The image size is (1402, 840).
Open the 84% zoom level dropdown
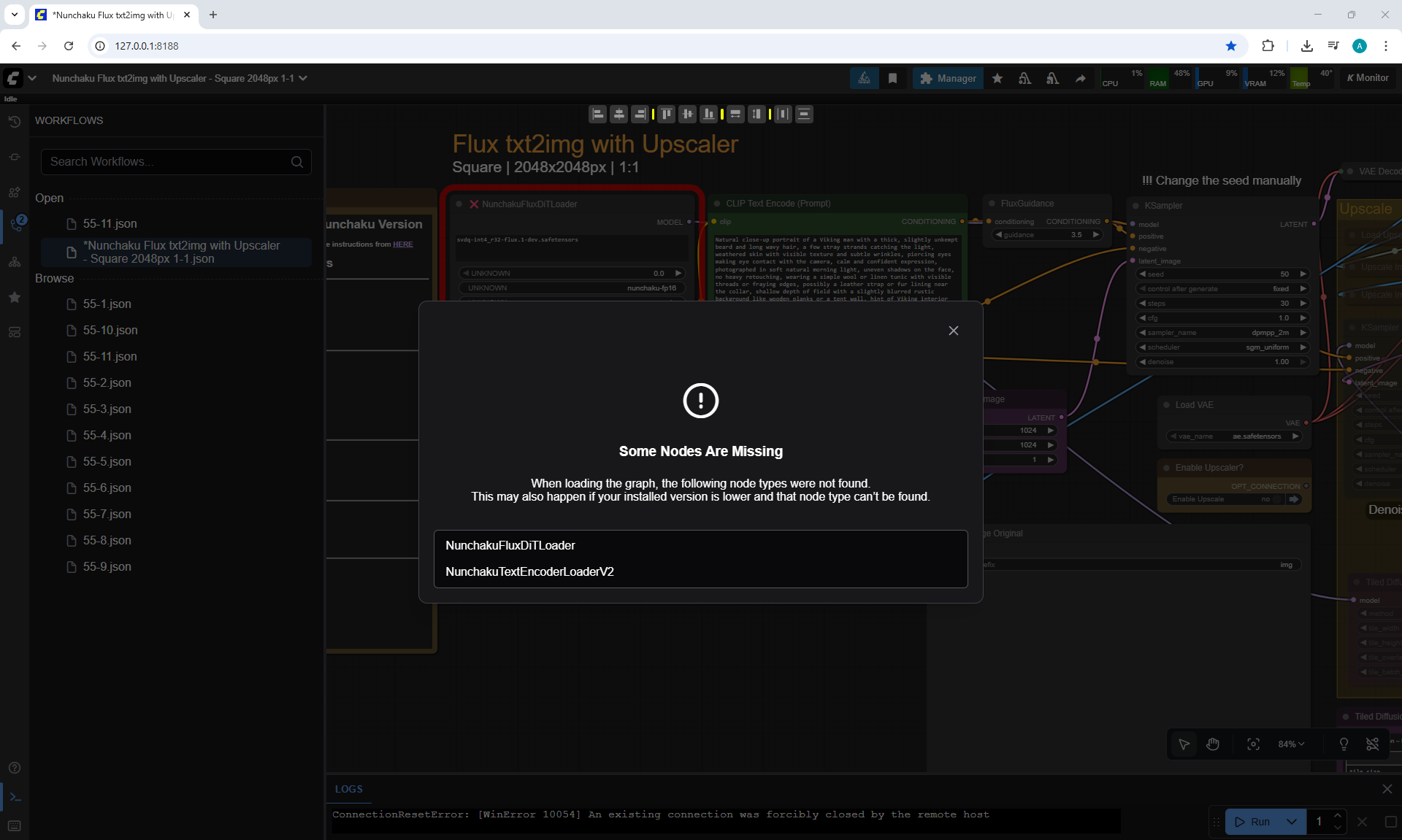(1290, 744)
